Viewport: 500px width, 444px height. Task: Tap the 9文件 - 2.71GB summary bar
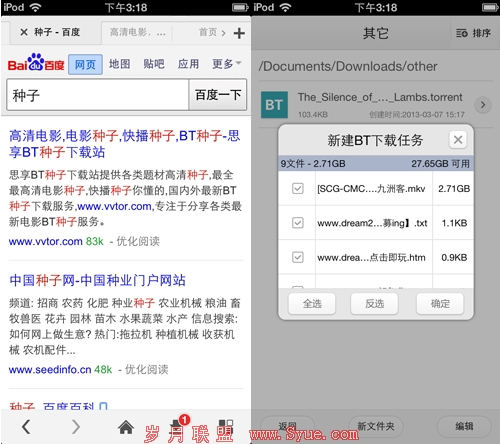pos(376,164)
